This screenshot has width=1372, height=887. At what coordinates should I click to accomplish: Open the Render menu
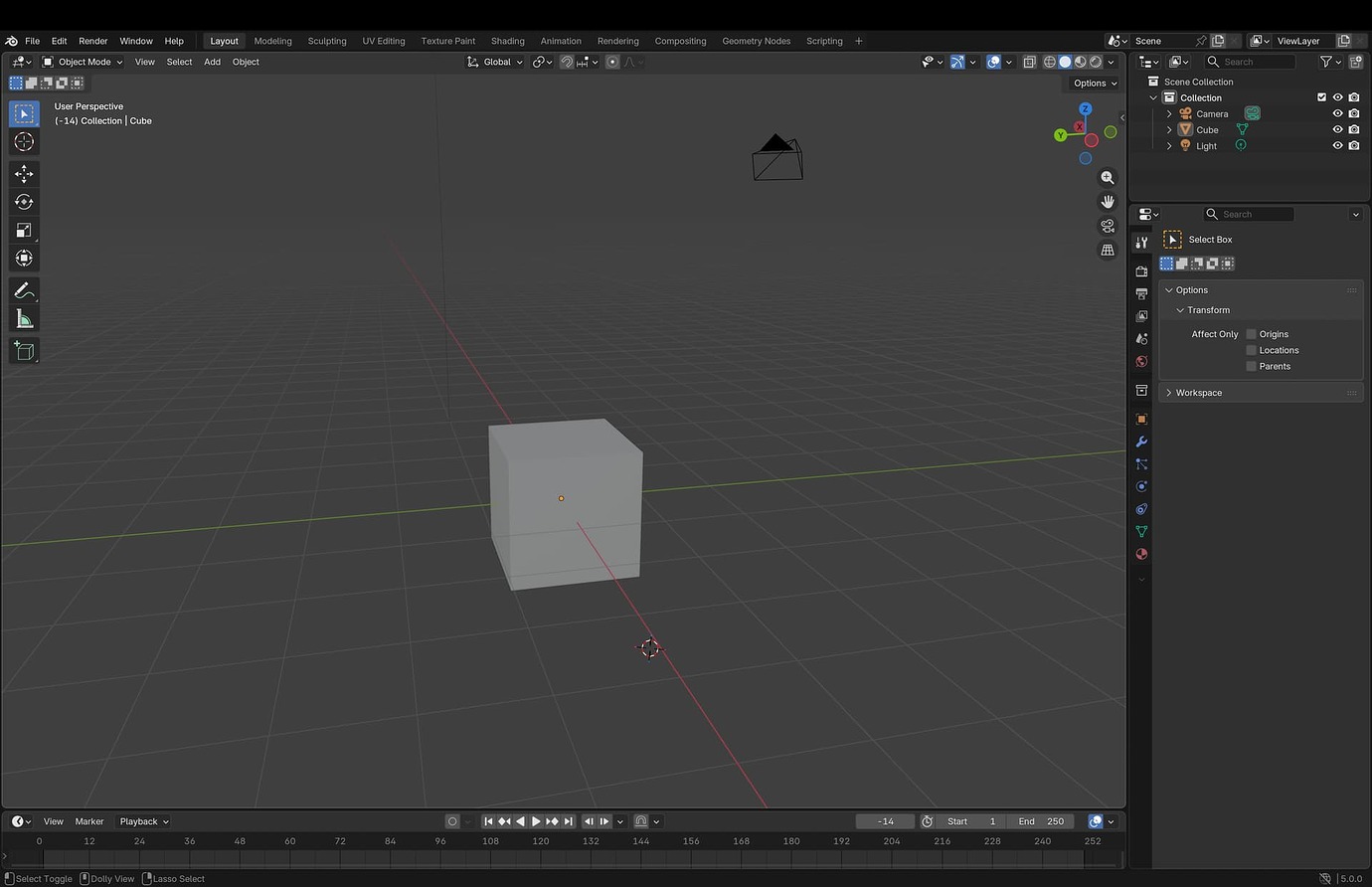92,41
